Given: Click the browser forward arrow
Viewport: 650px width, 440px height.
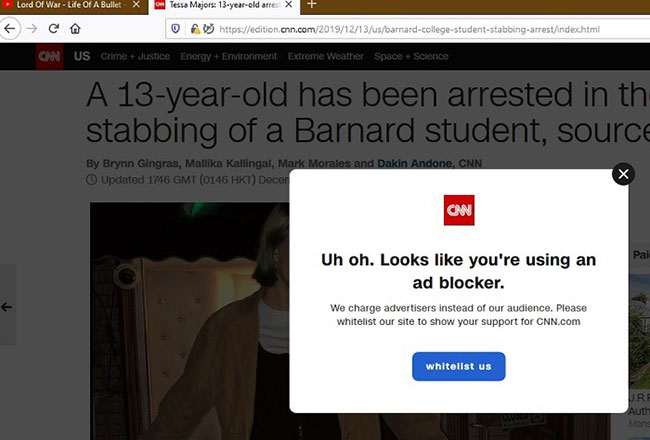Looking at the screenshot, I should tap(32, 29).
